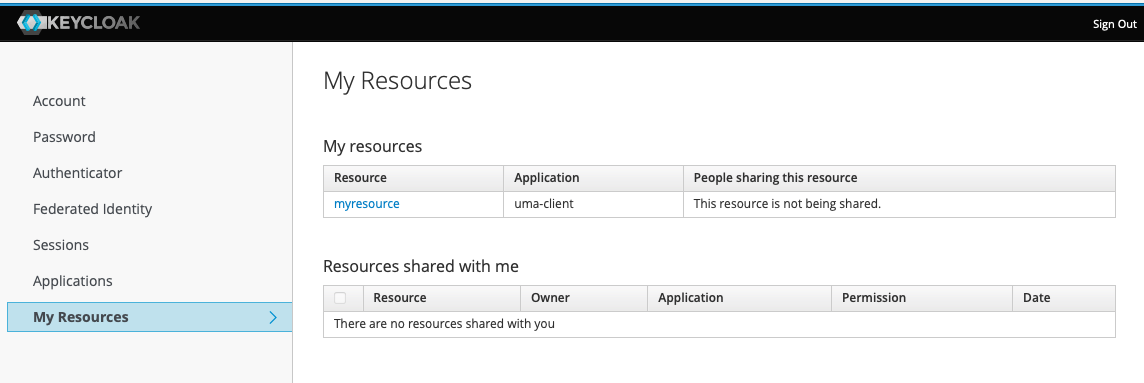
Task: Click the 'There are no resources shared with you' message
Action: 444,323
